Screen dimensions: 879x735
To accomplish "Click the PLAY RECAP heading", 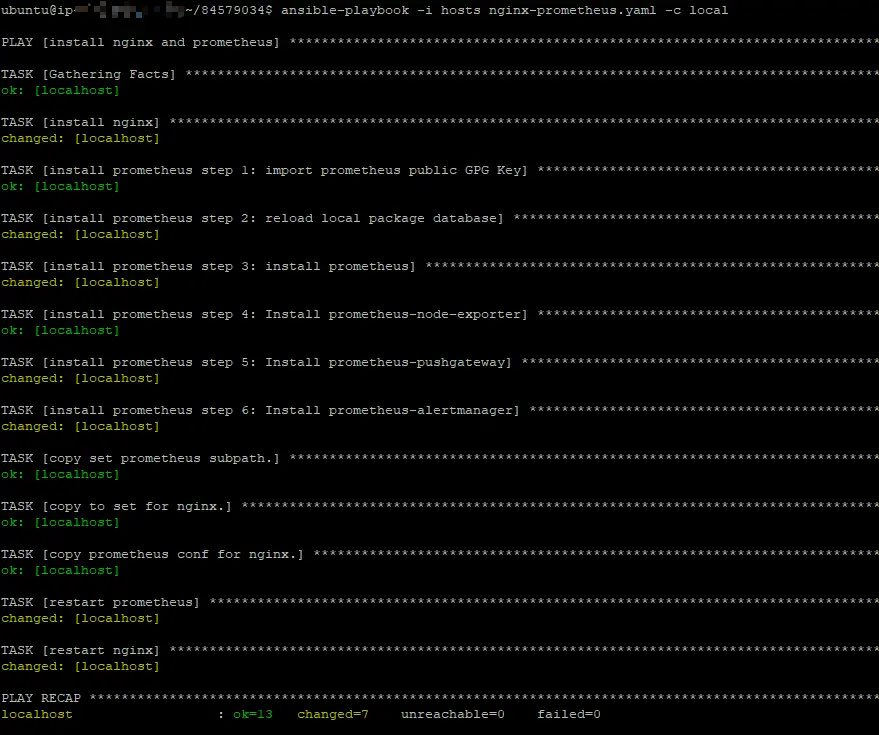I will click(x=41, y=698).
